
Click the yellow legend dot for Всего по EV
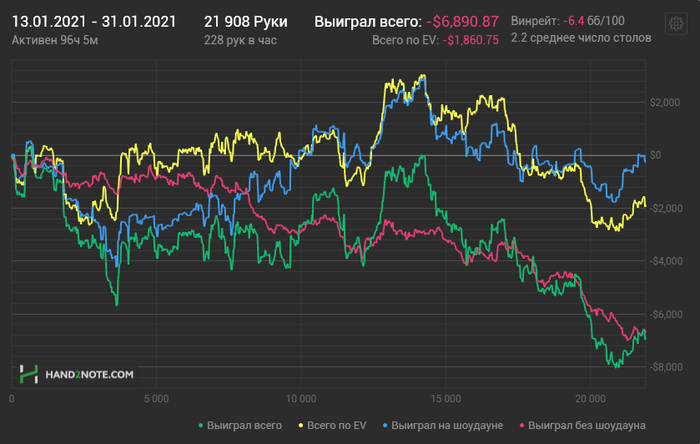click(x=301, y=426)
